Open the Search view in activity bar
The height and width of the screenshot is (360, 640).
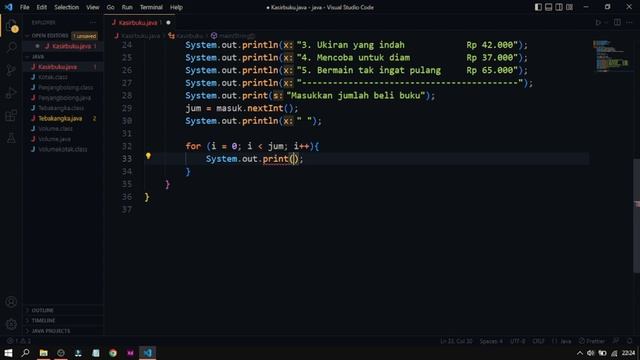pyautogui.click(x=11, y=47)
